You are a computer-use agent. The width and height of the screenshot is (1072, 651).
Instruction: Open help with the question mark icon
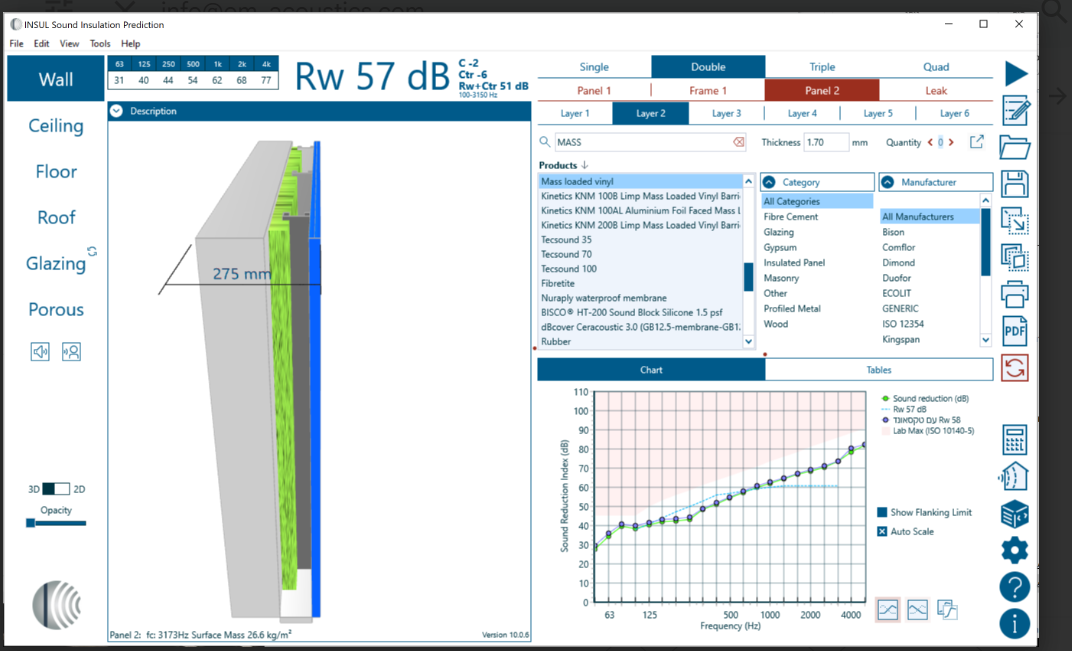pos(1015,587)
